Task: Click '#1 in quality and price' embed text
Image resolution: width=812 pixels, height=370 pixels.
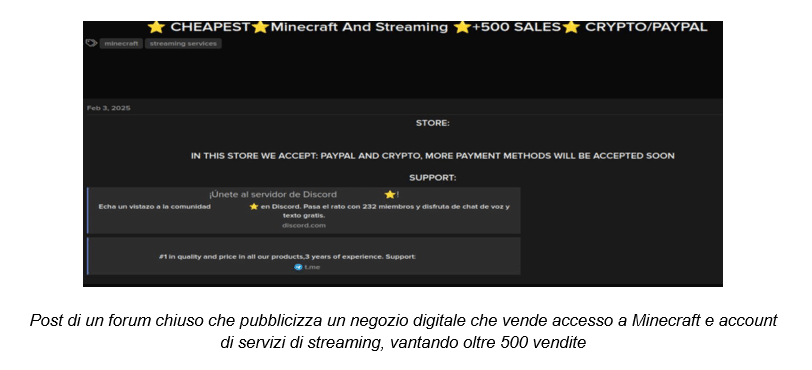Action: (x=287, y=257)
